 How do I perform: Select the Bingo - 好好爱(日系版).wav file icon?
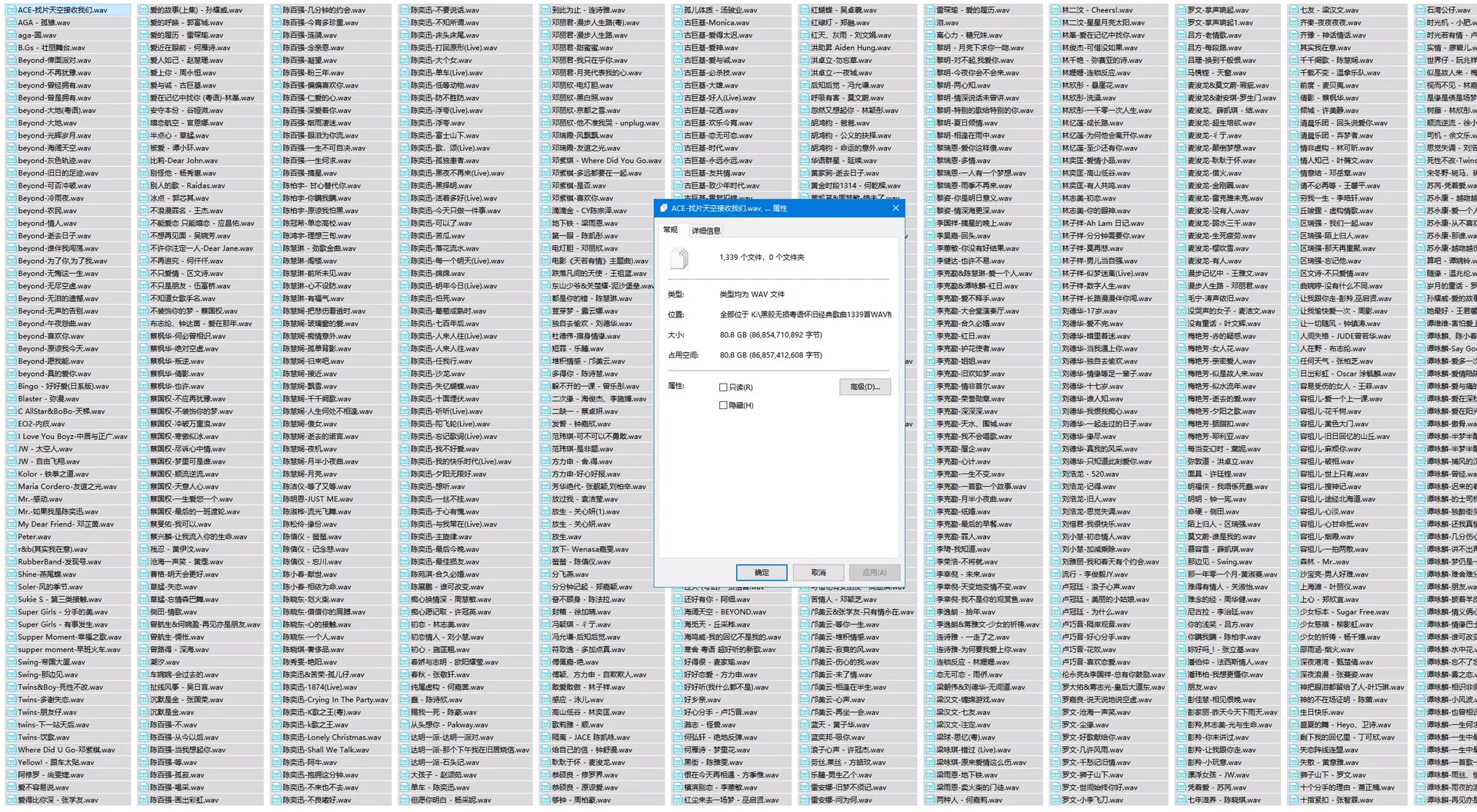[12, 386]
